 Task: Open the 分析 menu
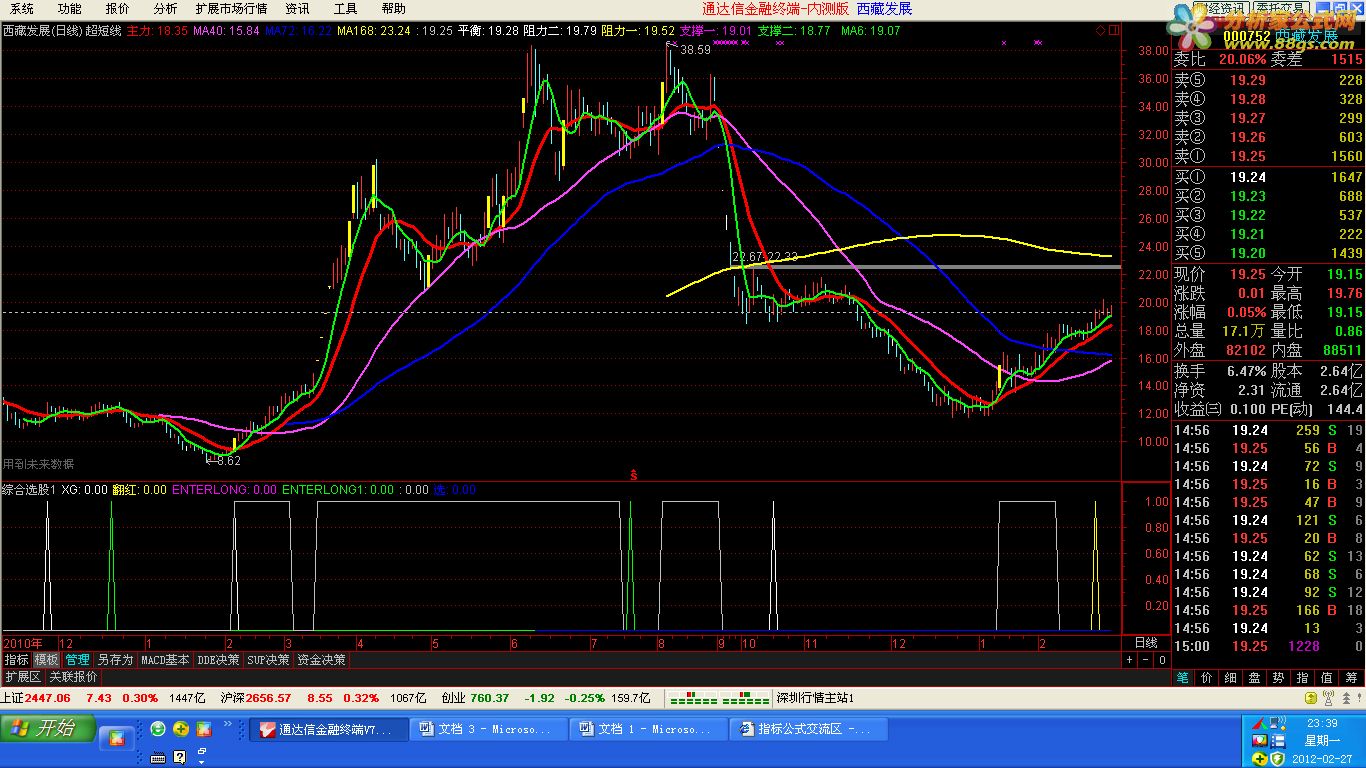tap(165, 8)
